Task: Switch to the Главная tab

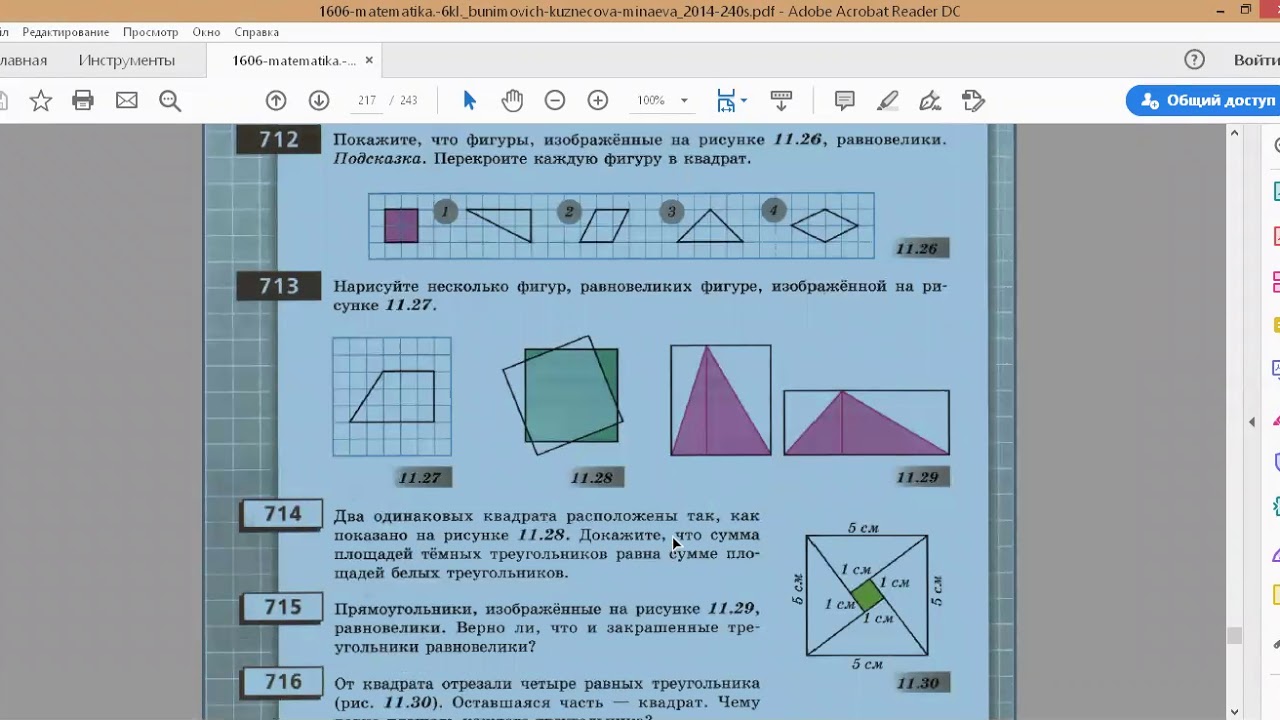Action: point(22,60)
